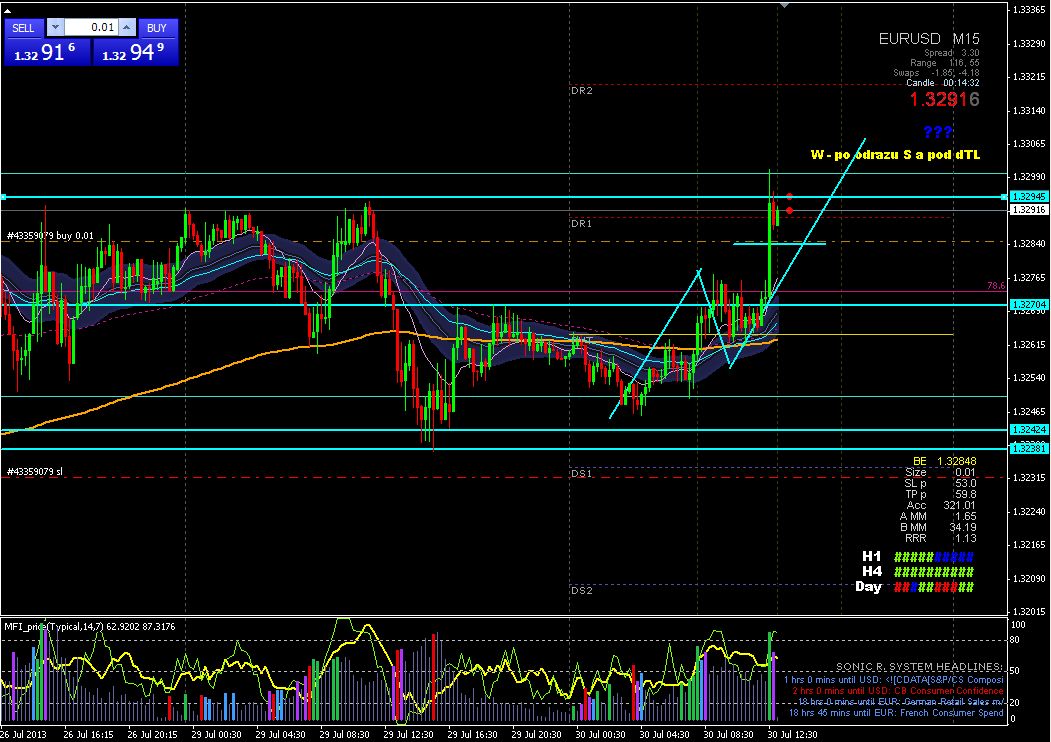Click the Day trend strength row
1051x742 pixels.
[915, 587]
